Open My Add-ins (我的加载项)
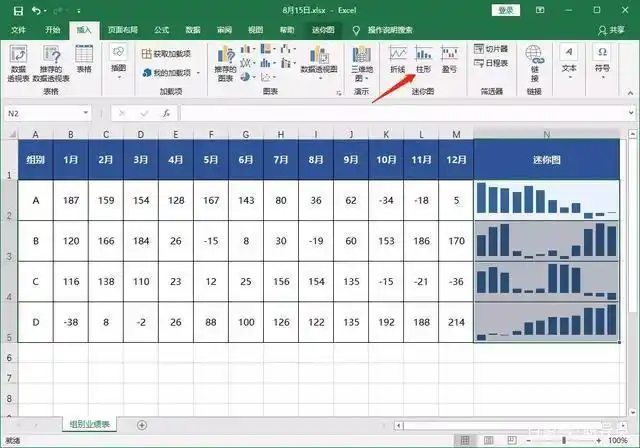Viewport: 640px width, 448px height. (x=167, y=73)
